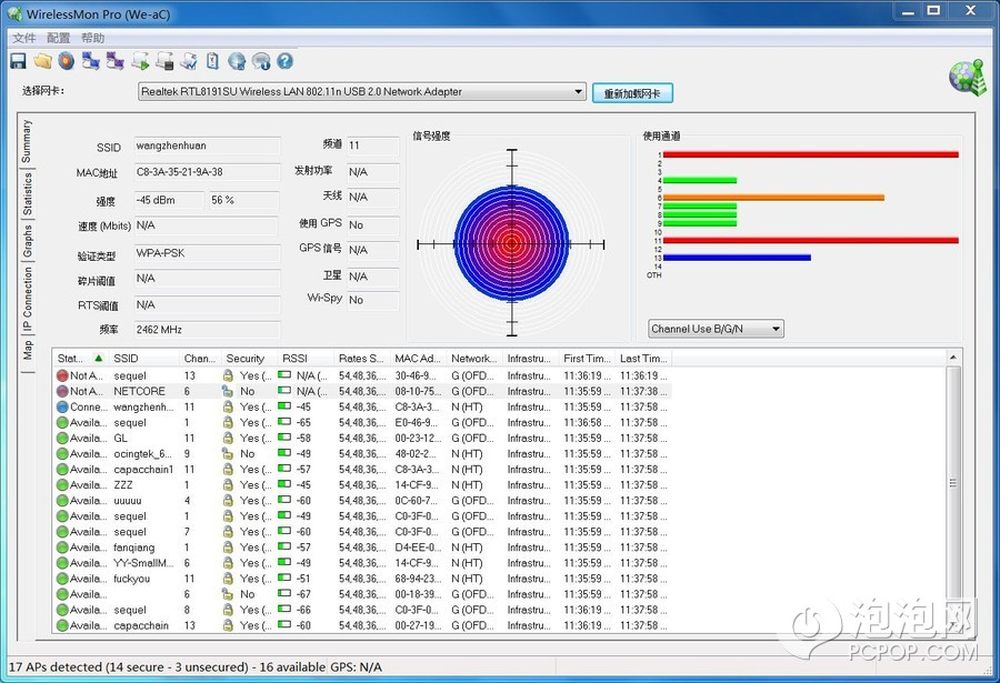This screenshot has width=1000, height=683.
Task: Open the 配置 menu
Action: click(59, 38)
